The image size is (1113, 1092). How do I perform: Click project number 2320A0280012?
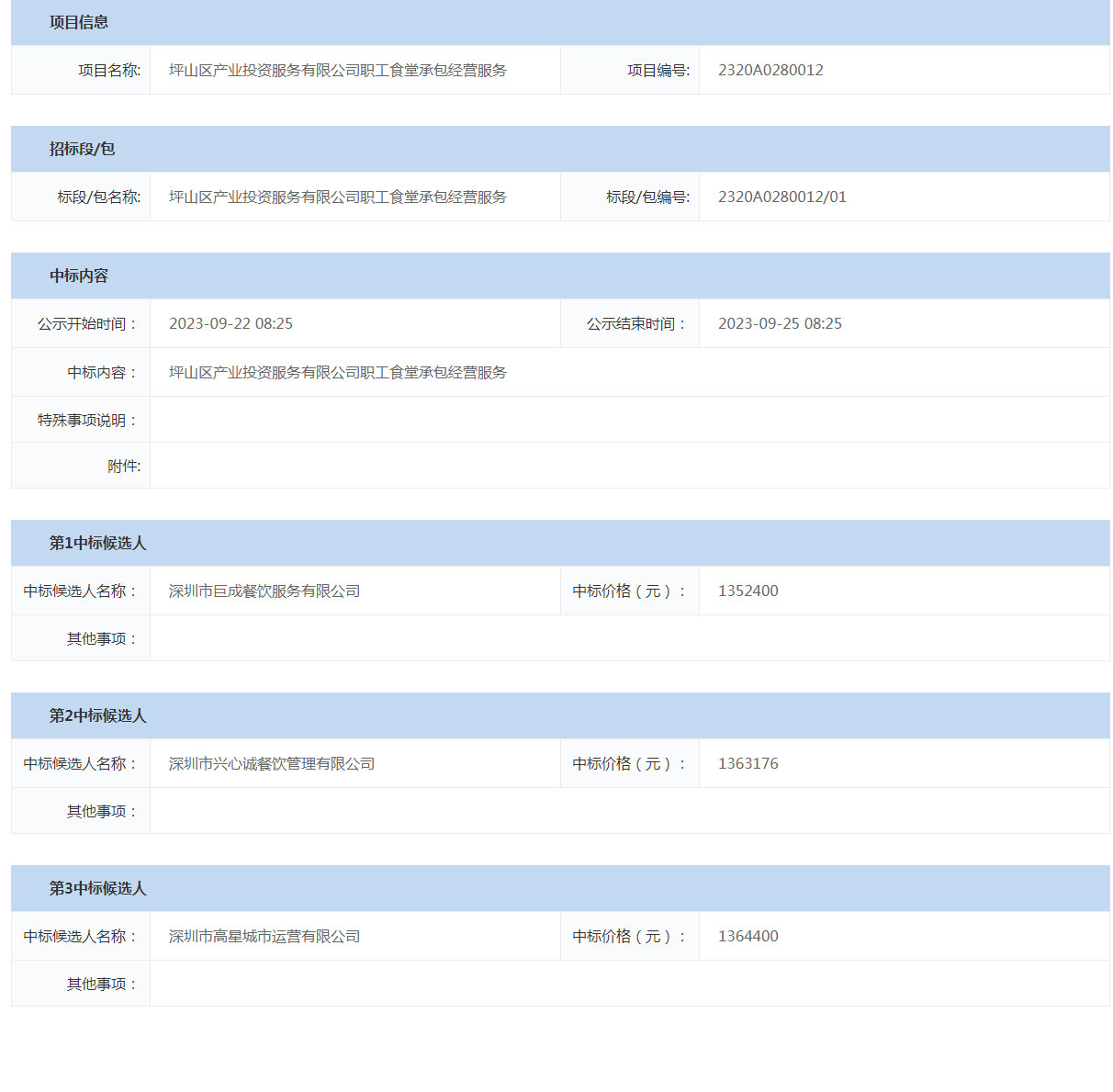click(x=770, y=70)
